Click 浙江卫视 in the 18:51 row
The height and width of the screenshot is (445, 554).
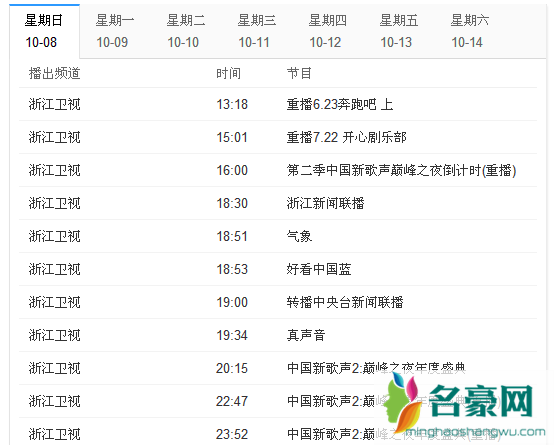54,236
